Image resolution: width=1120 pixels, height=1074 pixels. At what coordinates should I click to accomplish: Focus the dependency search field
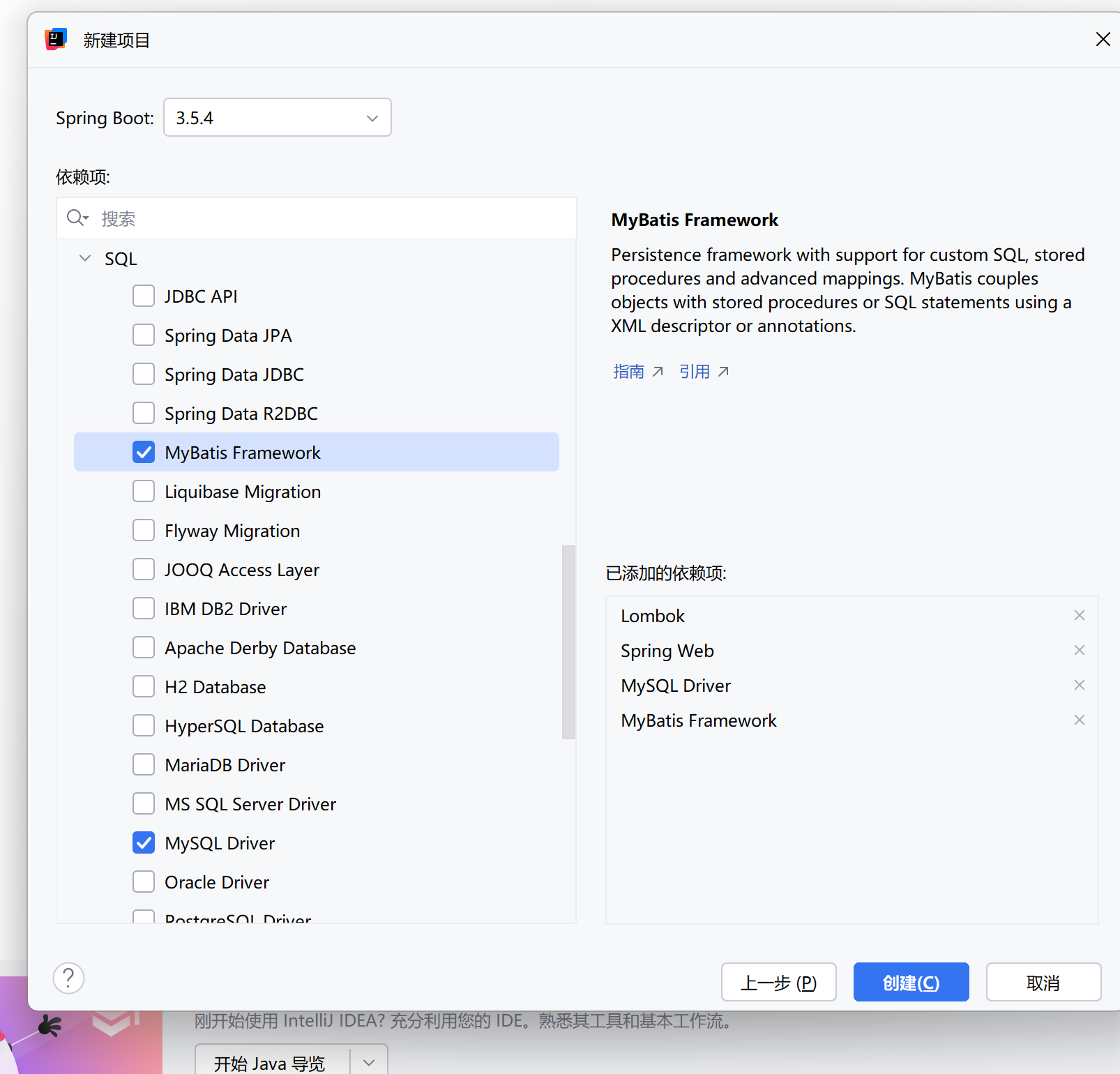pyautogui.click(x=317, y=218)
